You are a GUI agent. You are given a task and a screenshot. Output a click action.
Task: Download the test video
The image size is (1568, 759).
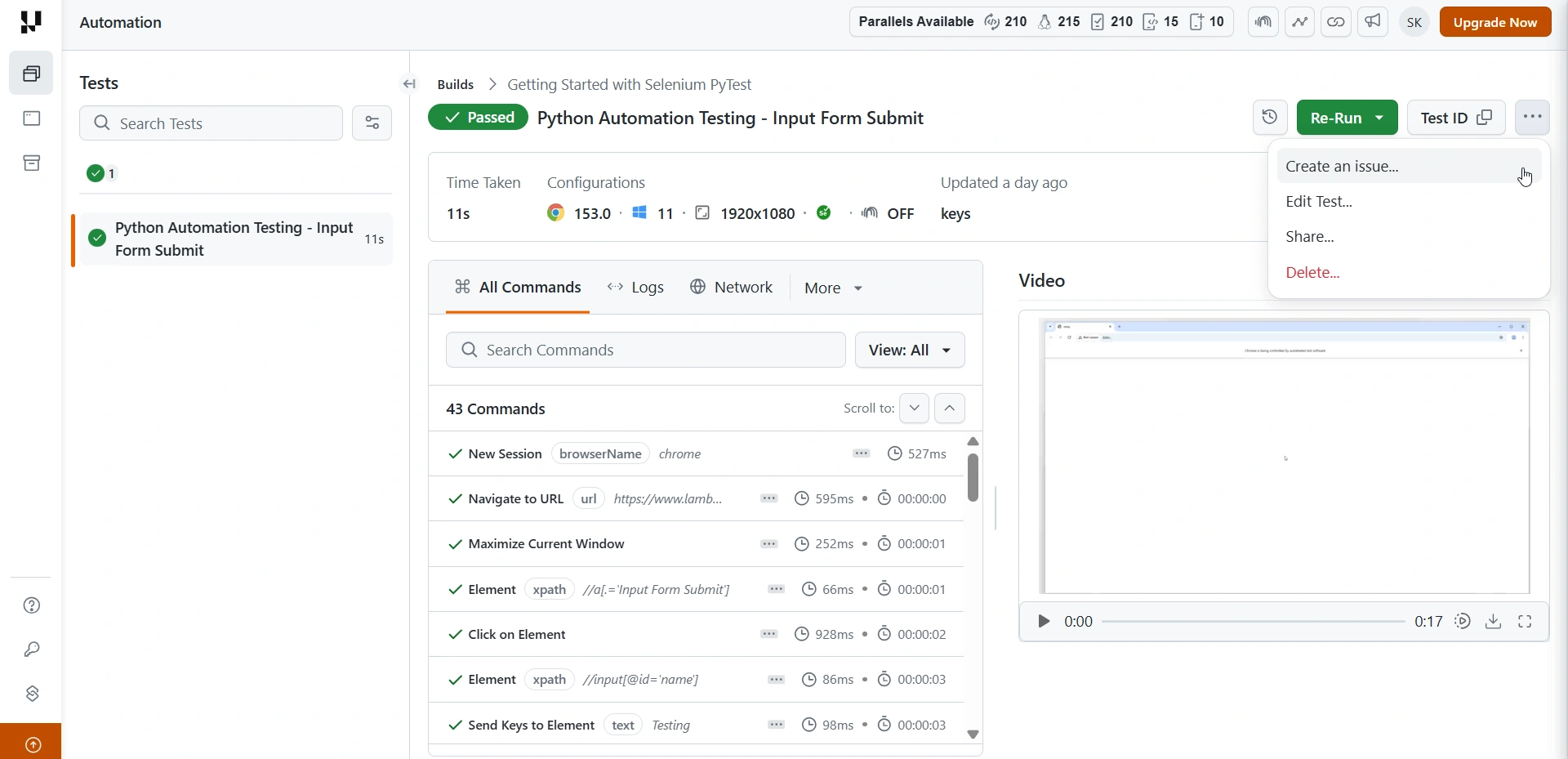coord(1494,622)
